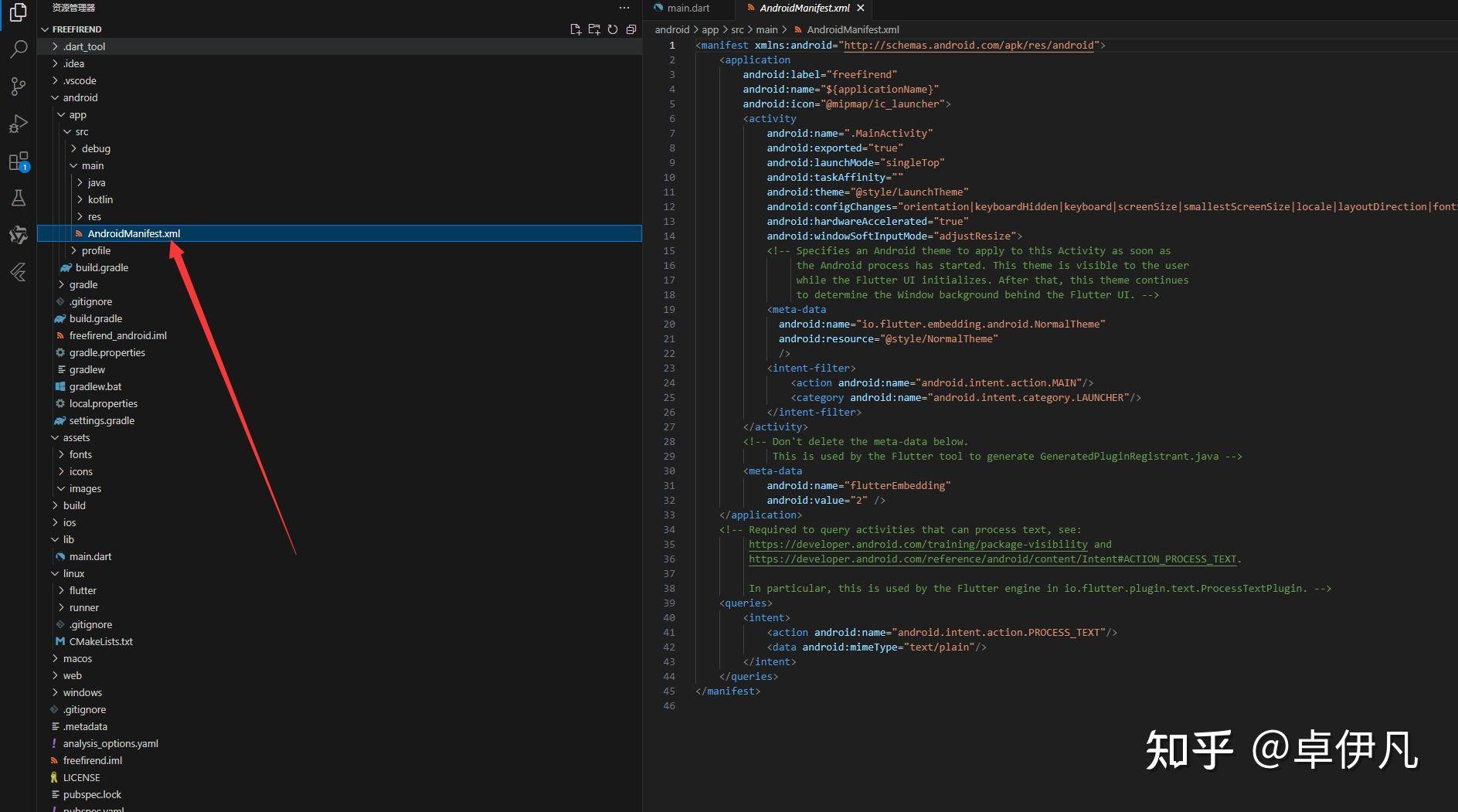Click line number 23 in gutter
This screenshot has width=1458, height=812.
coord(669,368)
